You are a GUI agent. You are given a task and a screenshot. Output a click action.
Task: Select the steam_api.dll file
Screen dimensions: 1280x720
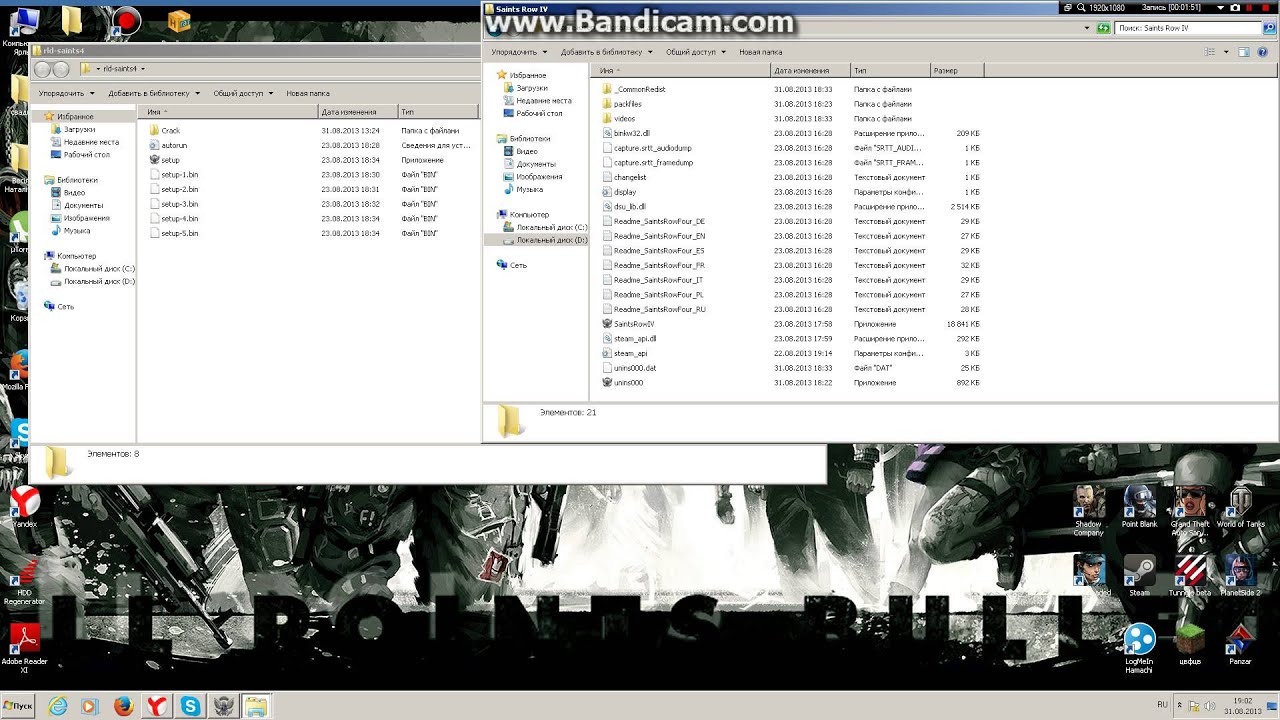[x=629, y=339]
